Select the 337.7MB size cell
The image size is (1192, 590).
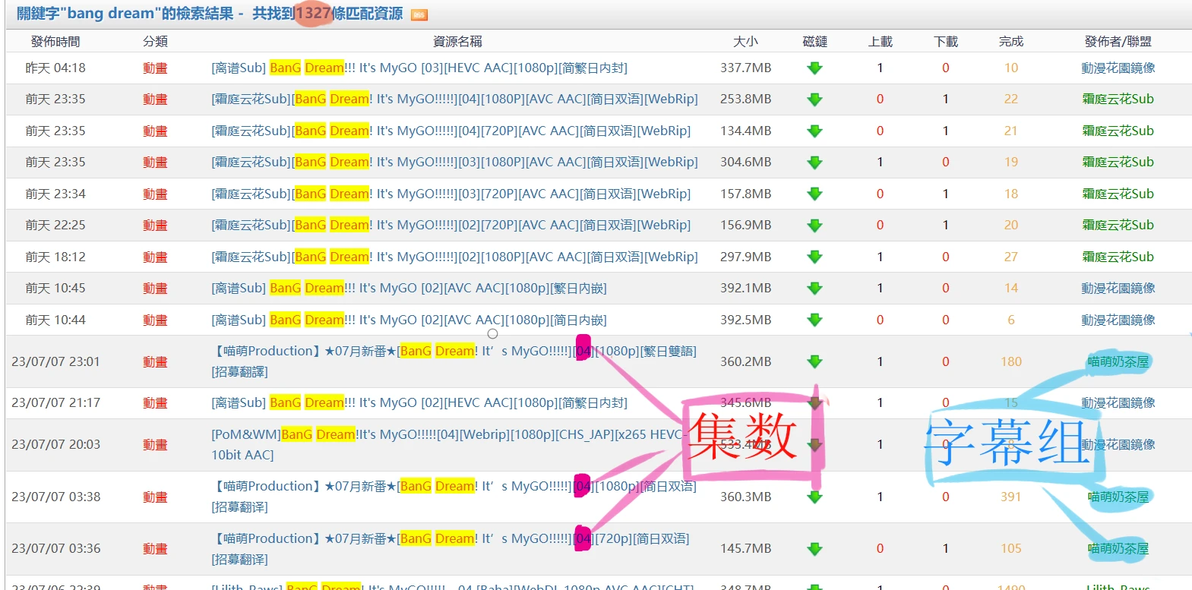pyautogui.click(x=746, y=68)
